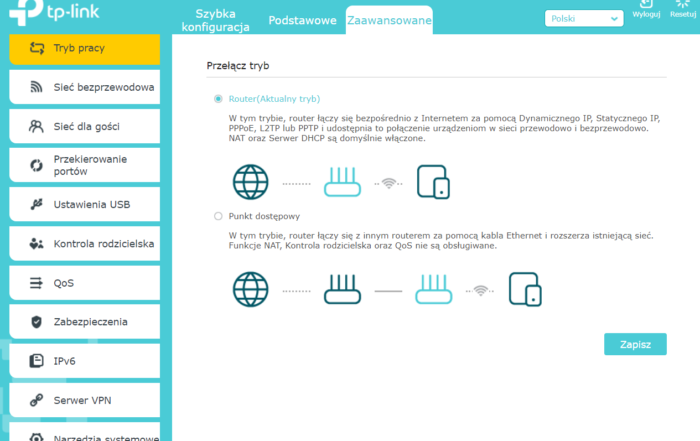Click the Tryb pracy mode icon
Screen dimensions: 700x441
[37, 48]
